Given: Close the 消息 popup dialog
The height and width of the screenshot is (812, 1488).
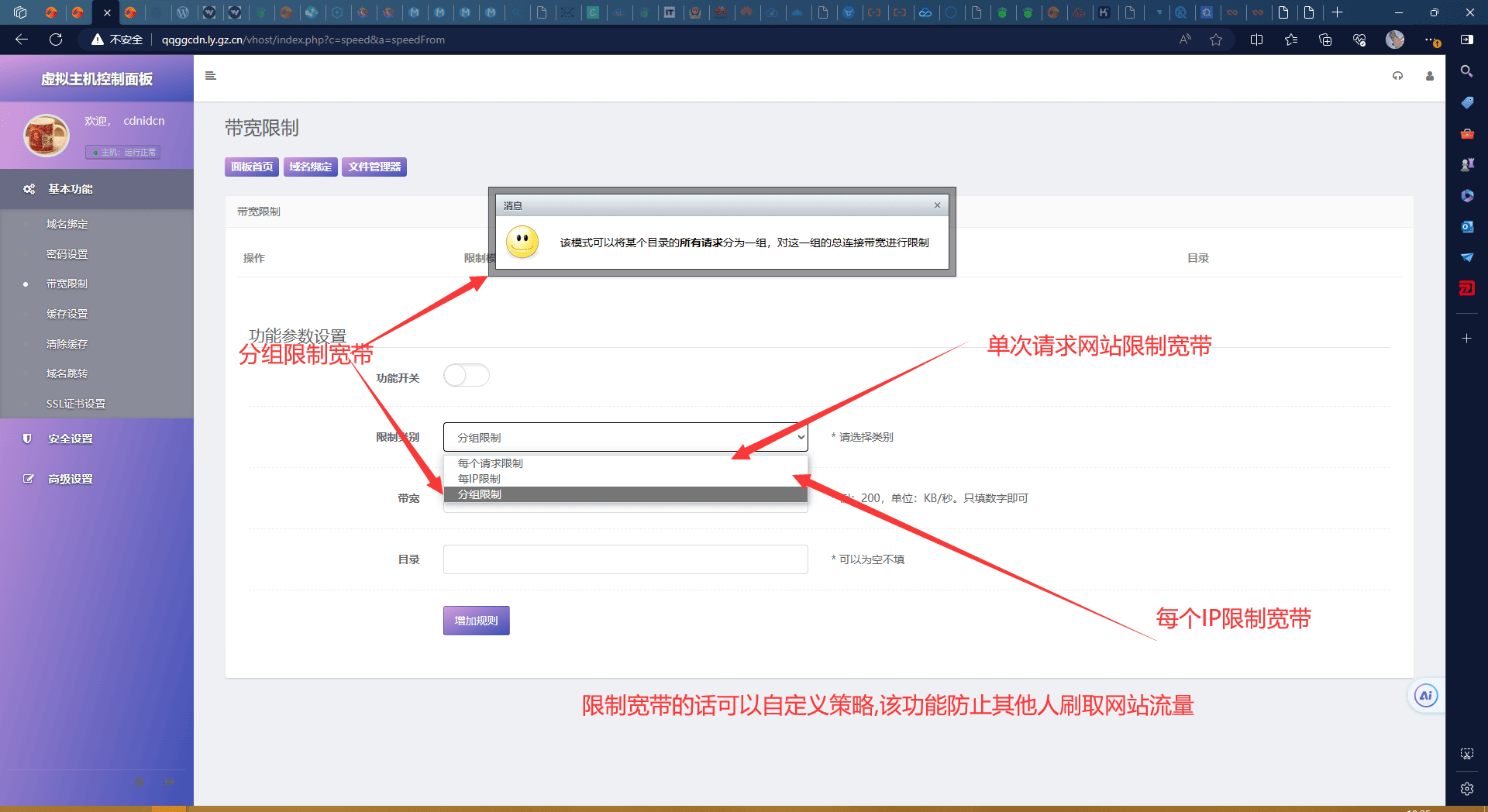Looking at the screenshot, I should click(x=937, y=205).
